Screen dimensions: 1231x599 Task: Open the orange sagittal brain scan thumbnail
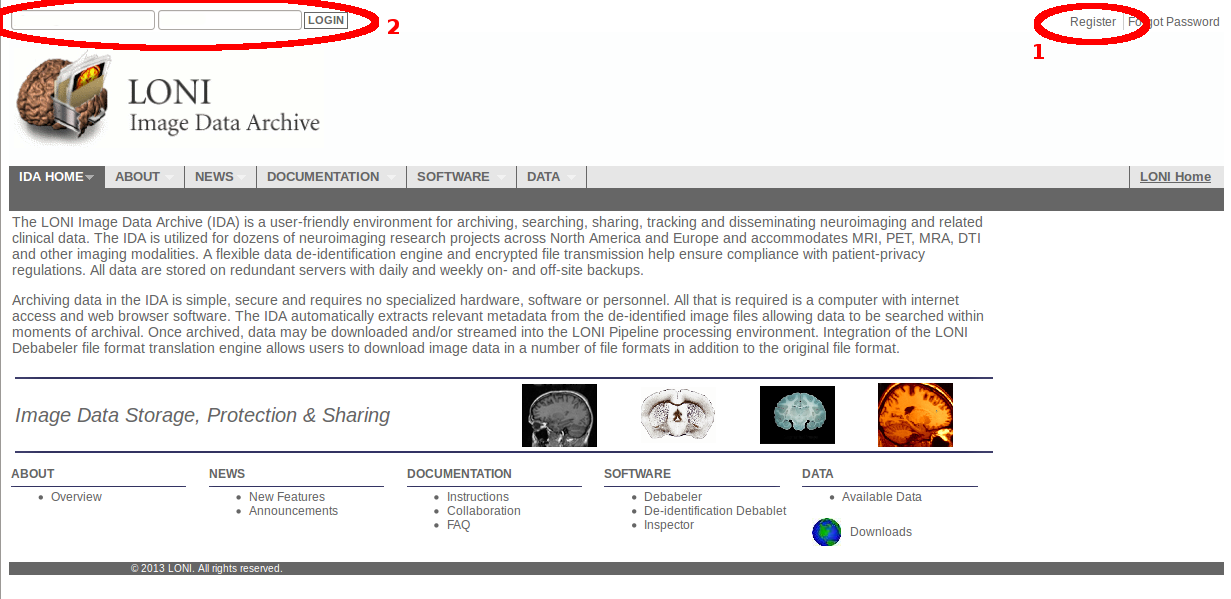(915, 415)
